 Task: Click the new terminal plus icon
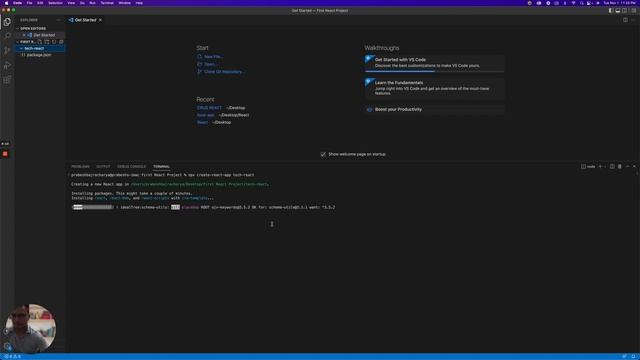(x=600, y=167)
